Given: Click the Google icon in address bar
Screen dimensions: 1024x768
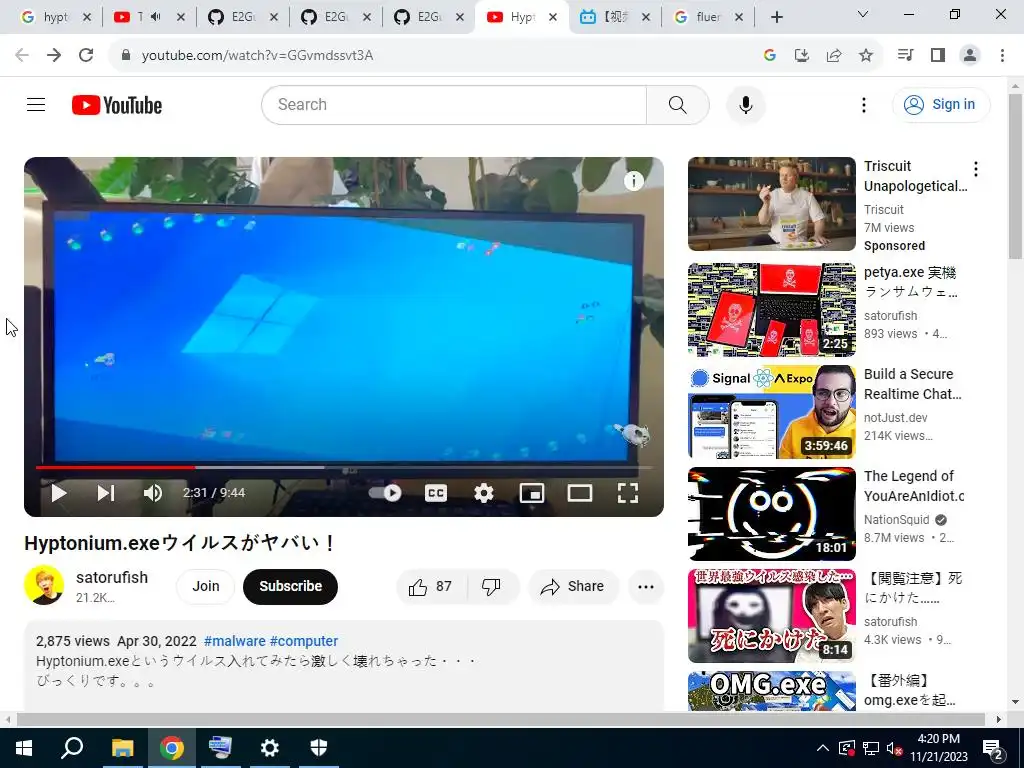Looking at the screenshot, I should tap(769, 56).
